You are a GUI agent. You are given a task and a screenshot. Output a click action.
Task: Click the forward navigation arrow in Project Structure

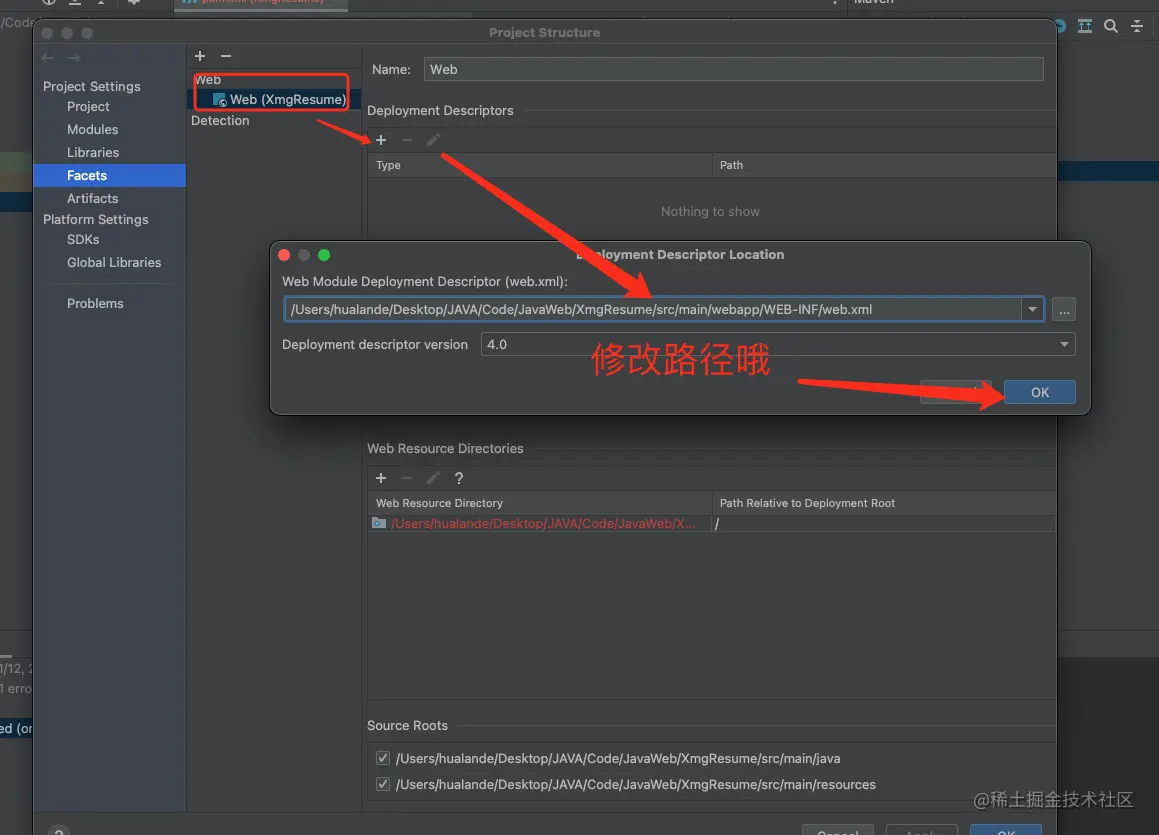pos(75,58)
